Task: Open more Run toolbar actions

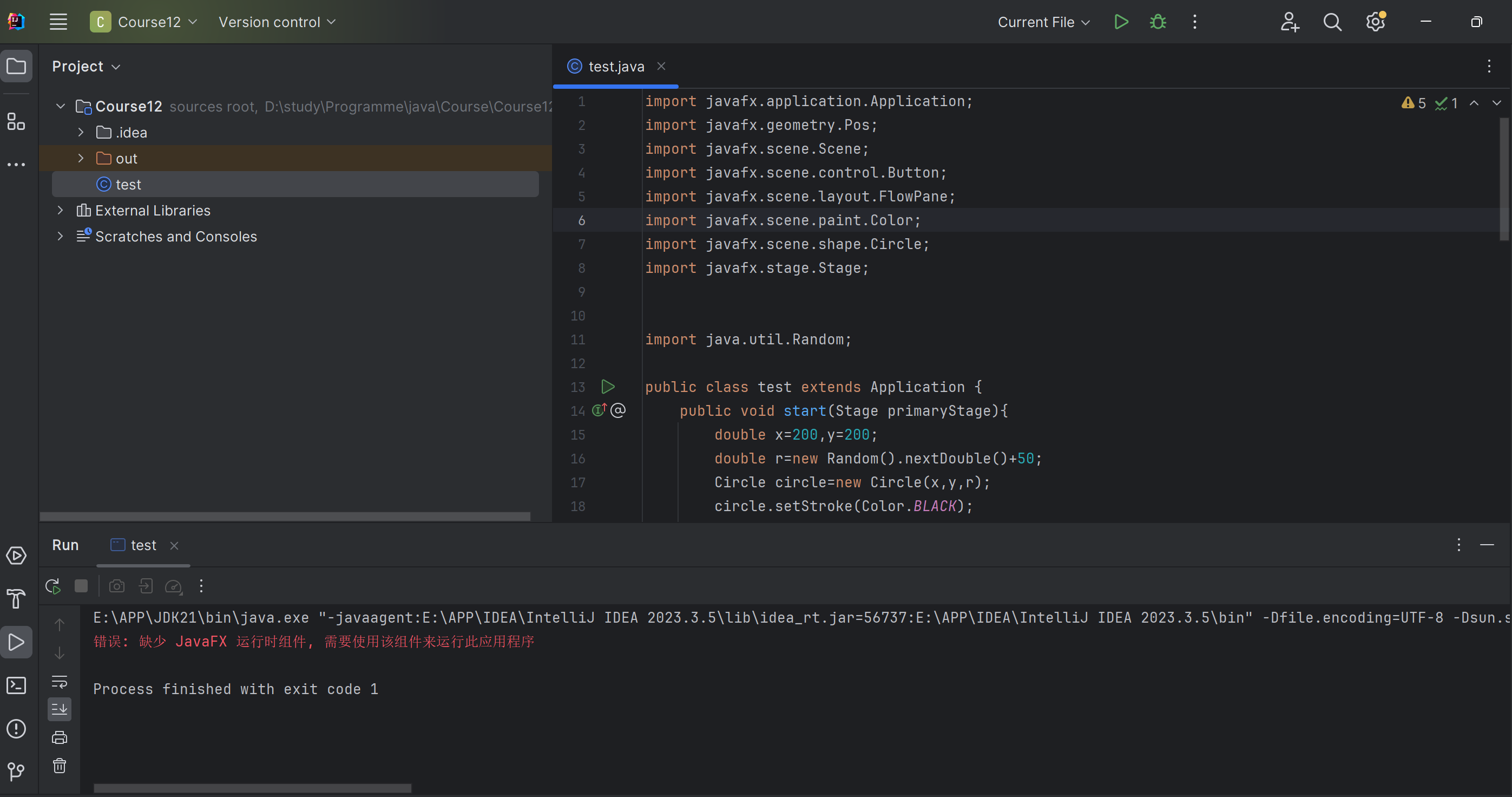Action: pyautogui.click(x=201, y=585)
